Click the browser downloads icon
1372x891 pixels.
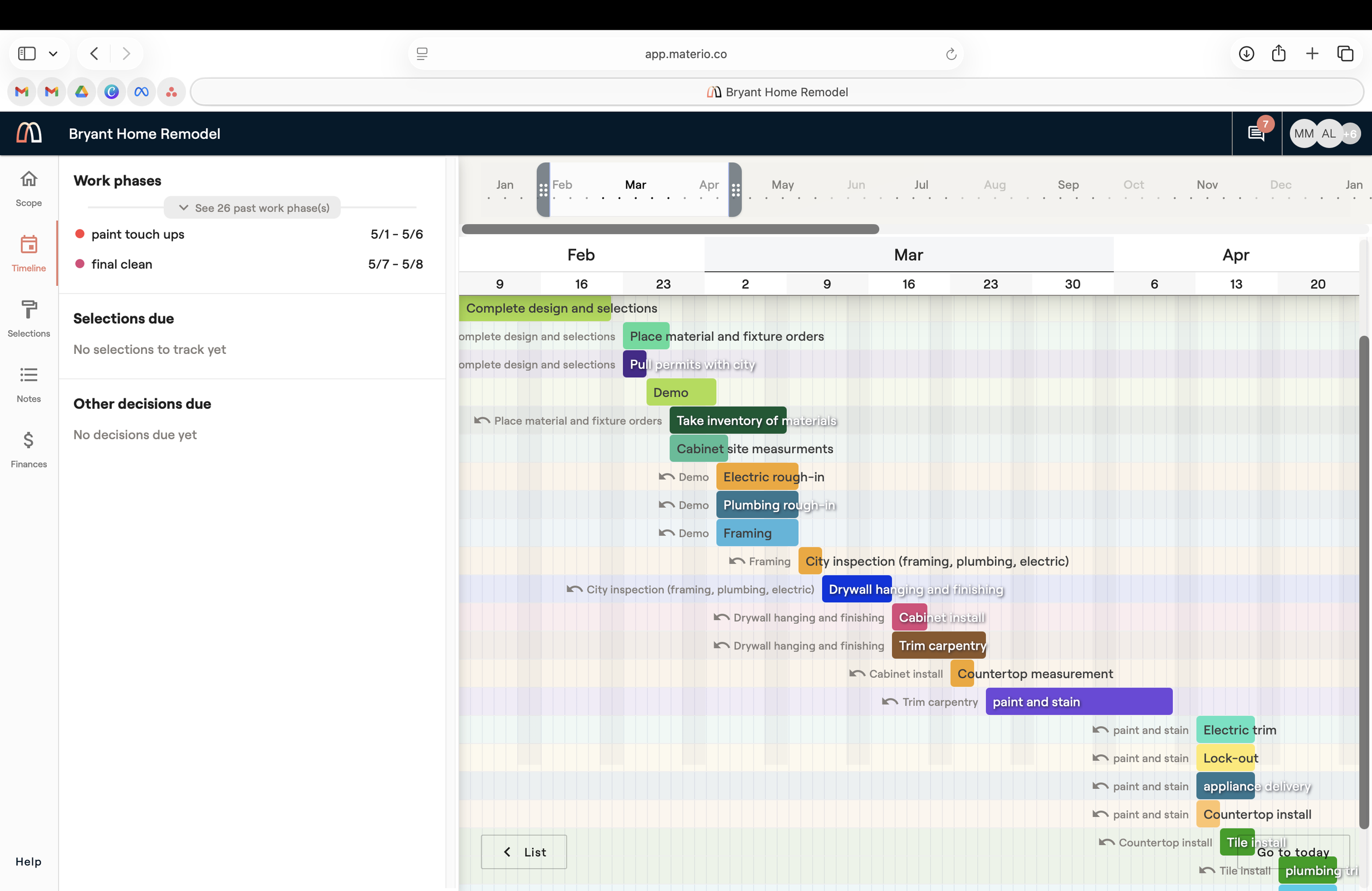click(1246, 54)
